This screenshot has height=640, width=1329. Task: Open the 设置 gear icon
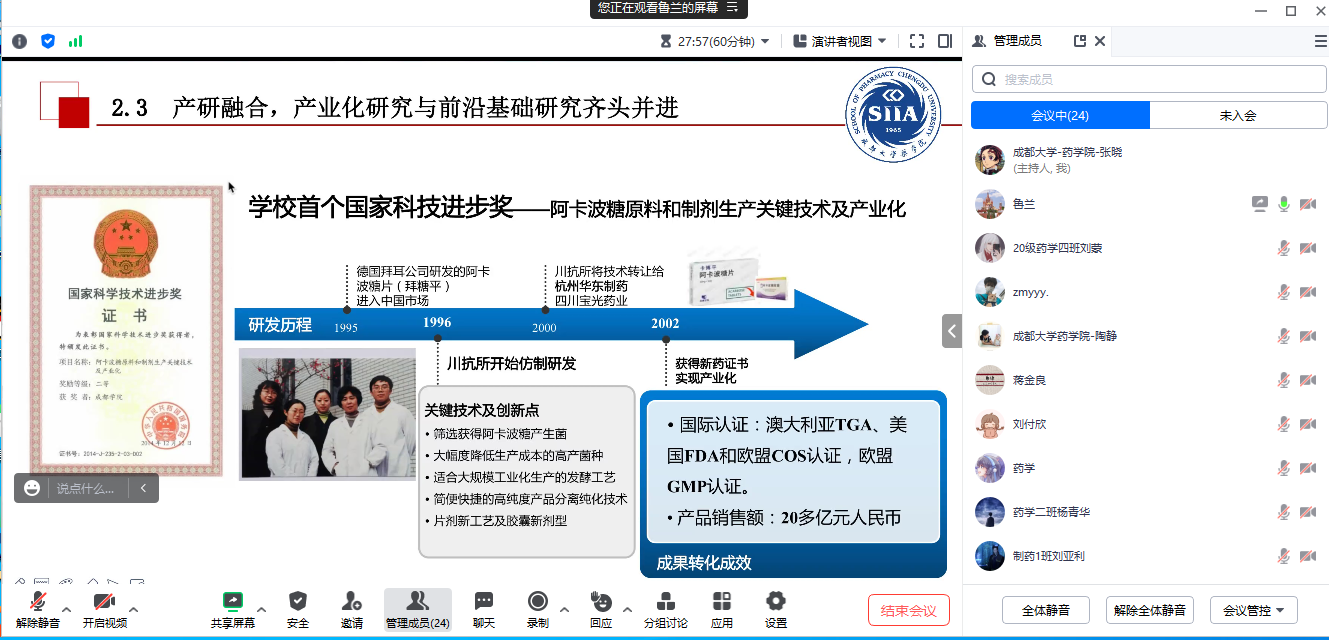776,601
